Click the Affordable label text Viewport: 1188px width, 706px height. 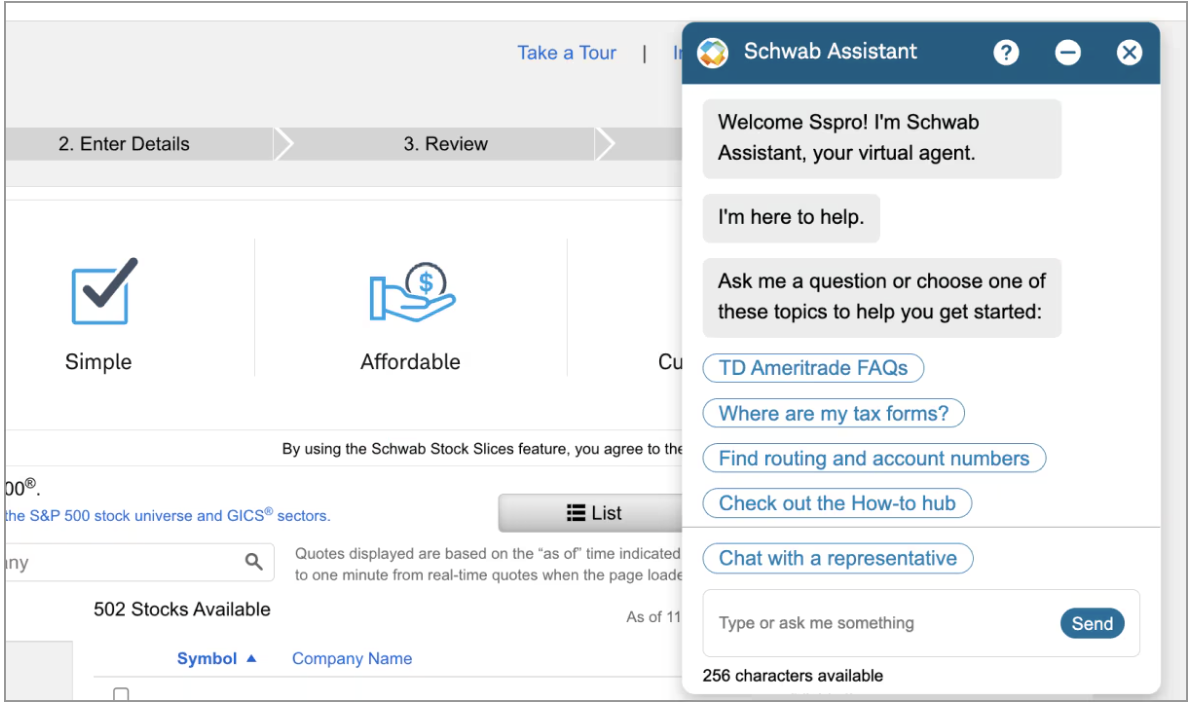[411, 362]
